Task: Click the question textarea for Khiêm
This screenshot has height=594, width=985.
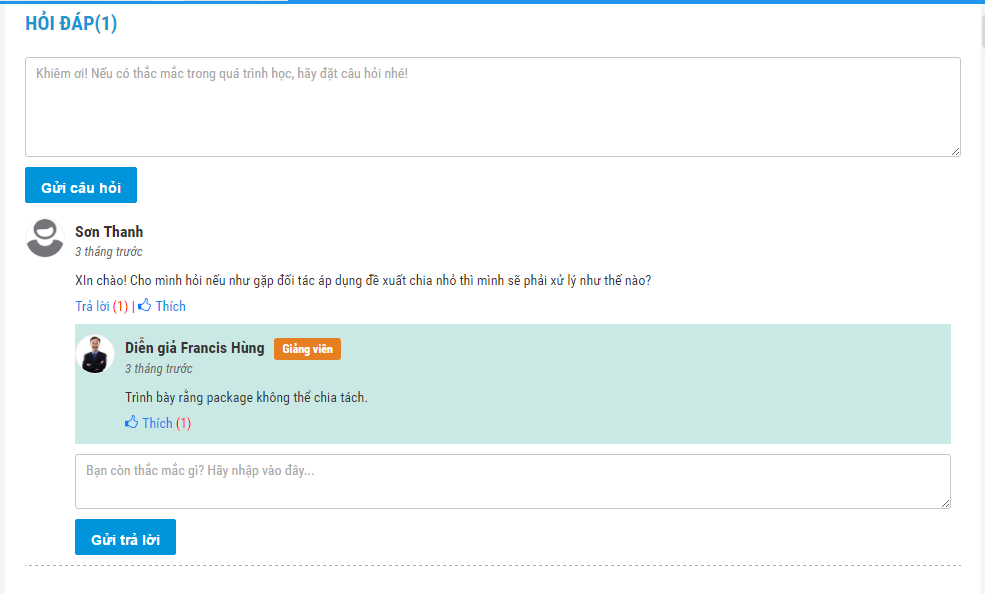Action: [x=492, y=107]
